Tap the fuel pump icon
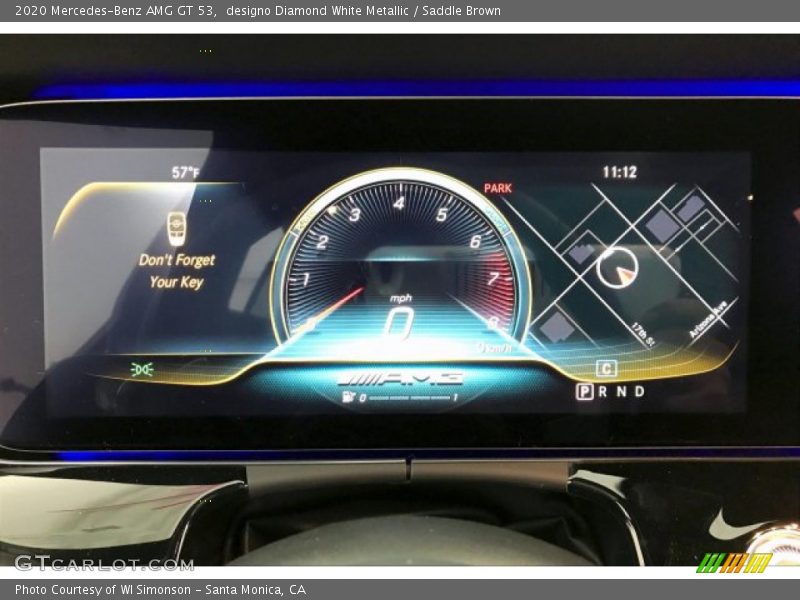The height and width of the screenshot is (600, 800). (x=349, y=398)
